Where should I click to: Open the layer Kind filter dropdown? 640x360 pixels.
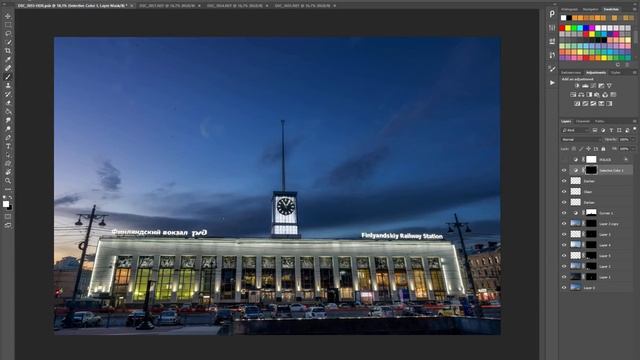click(x=576, y=130)
